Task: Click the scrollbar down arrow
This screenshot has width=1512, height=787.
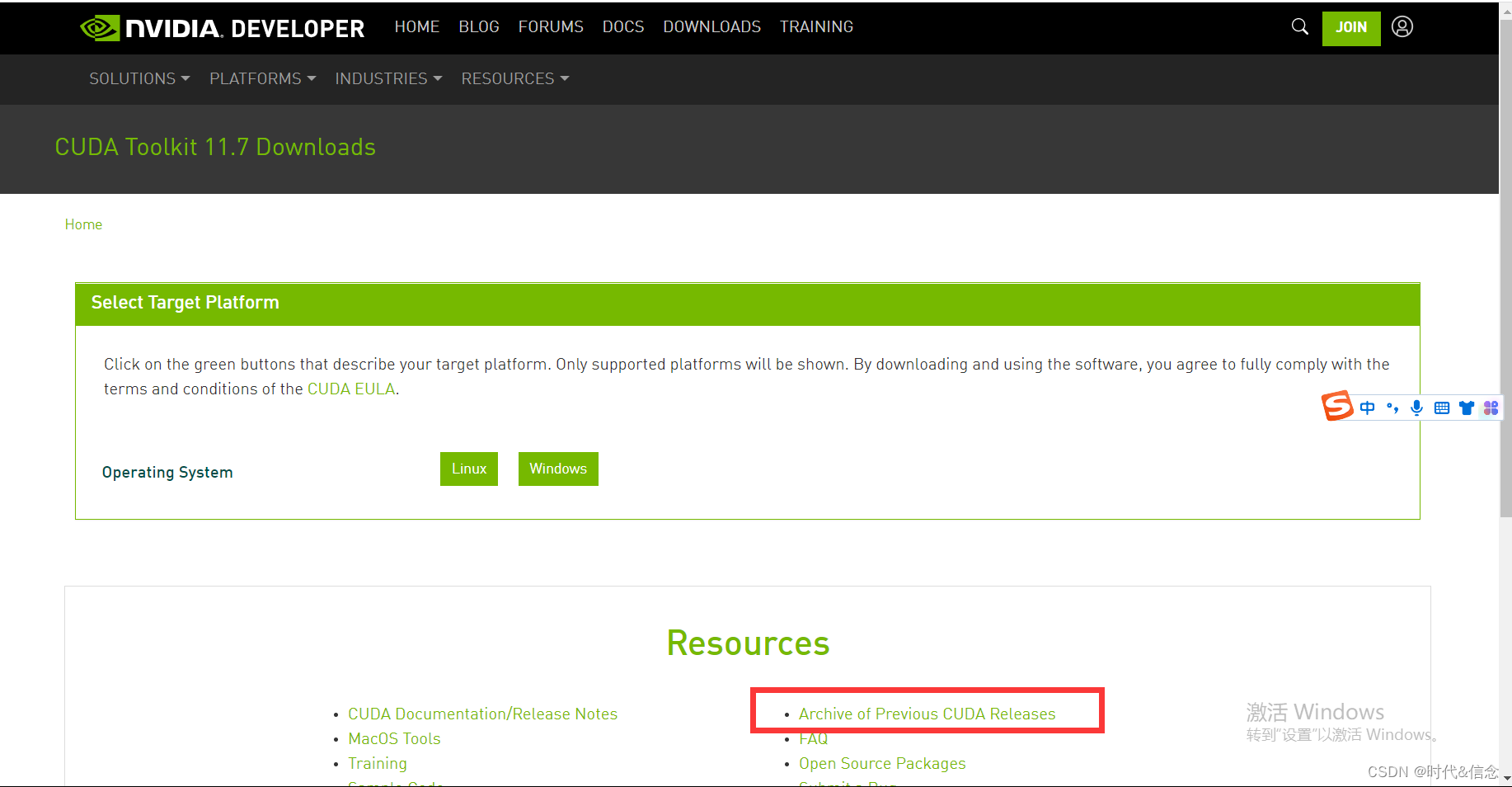Action: 1506,779
